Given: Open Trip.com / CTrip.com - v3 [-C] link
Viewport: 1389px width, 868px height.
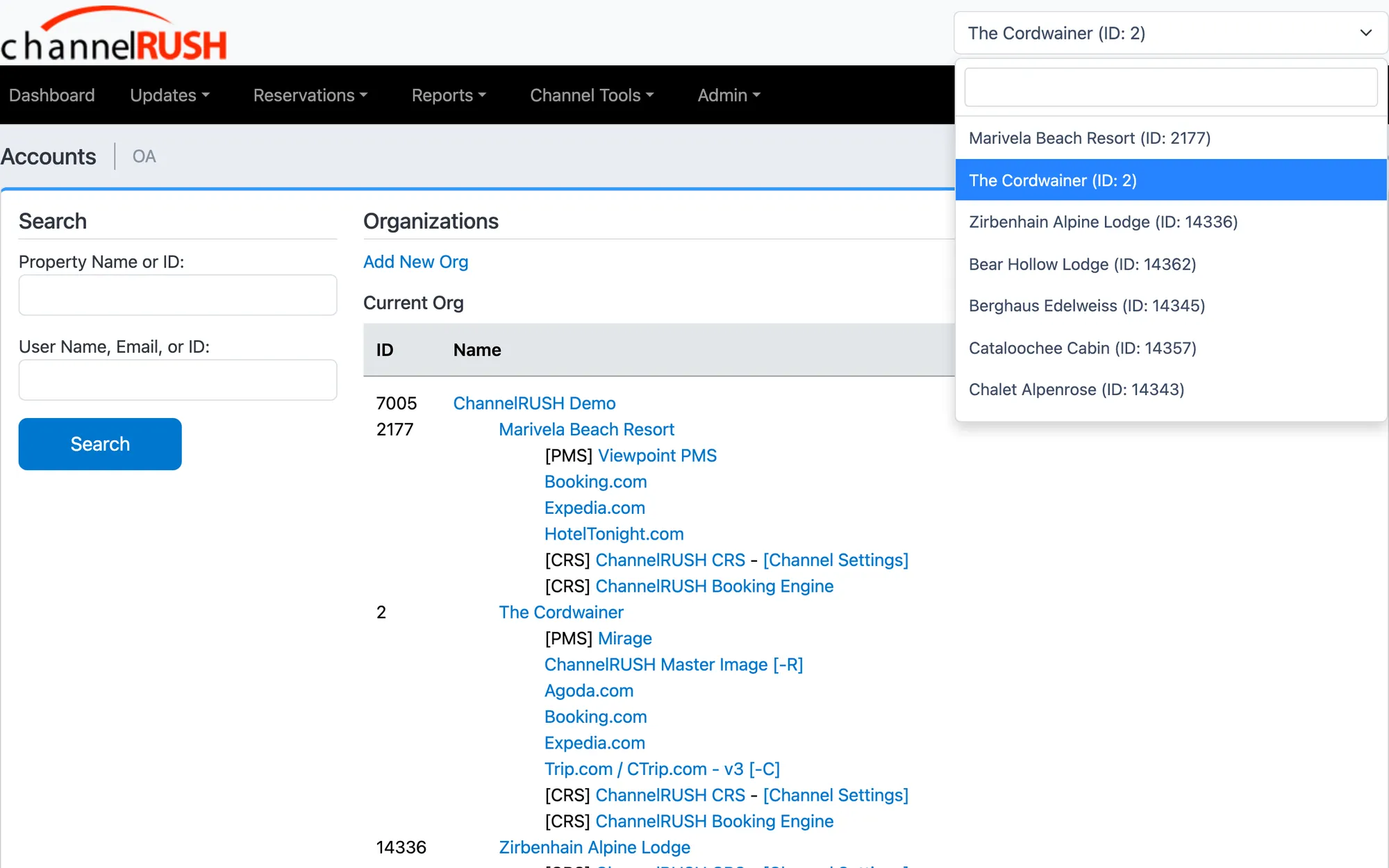Looking at the screenshot, I should point(663,769).
